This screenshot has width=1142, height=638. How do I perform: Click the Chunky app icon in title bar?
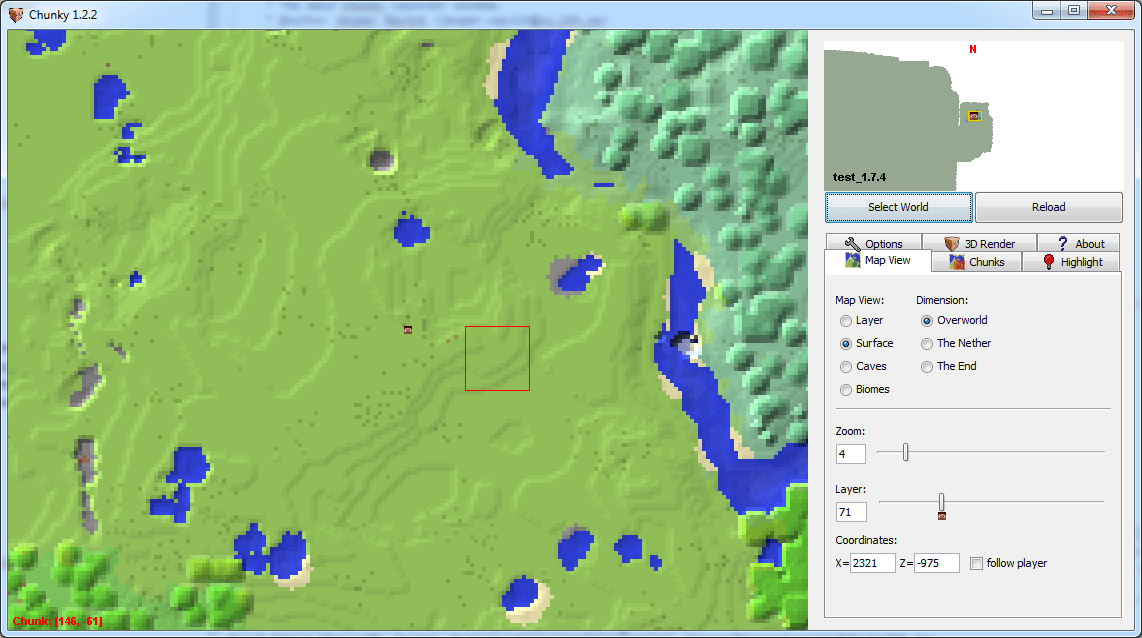point(15,15)
